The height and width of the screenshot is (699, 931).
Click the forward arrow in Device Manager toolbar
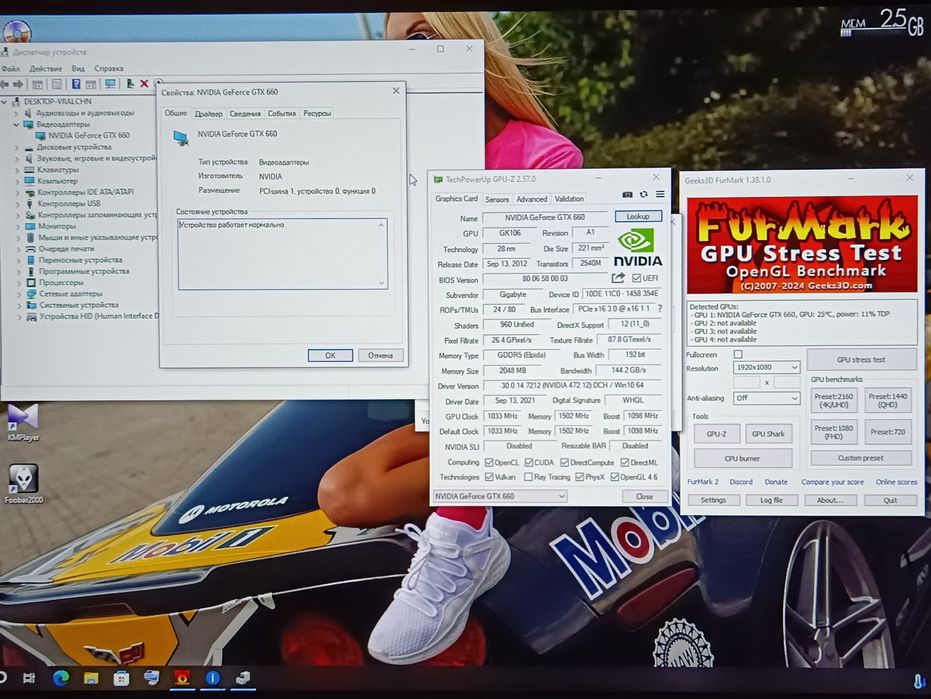(x=18, y=84)
